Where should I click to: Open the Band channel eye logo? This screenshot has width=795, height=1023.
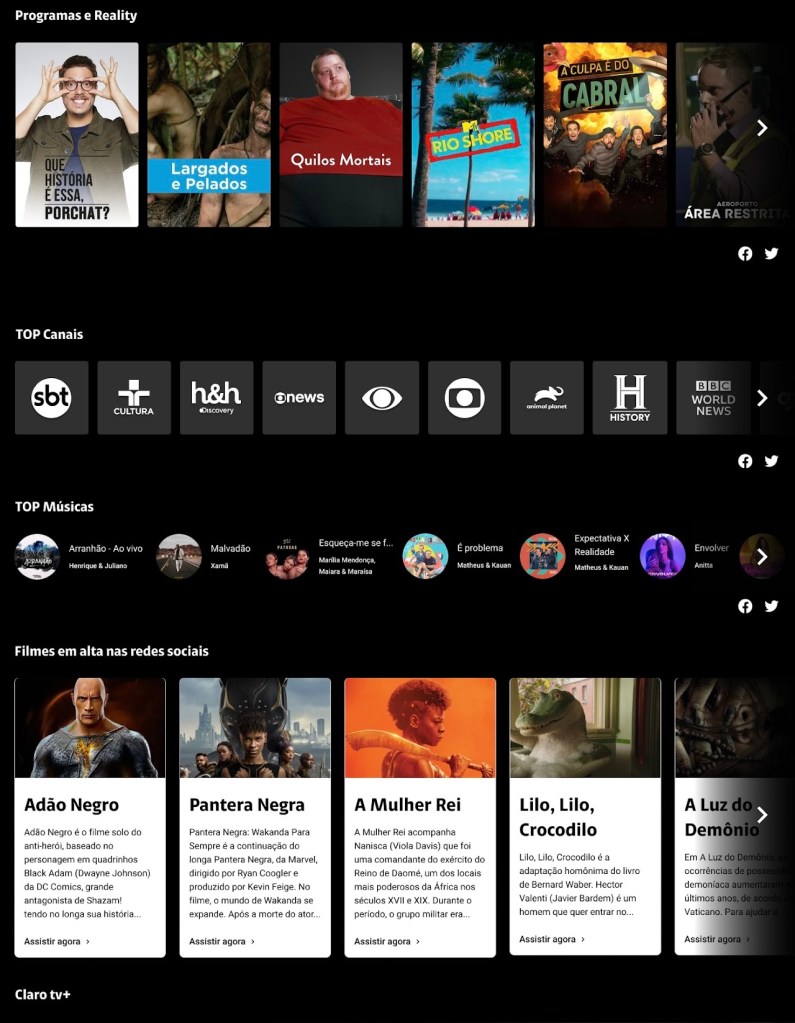pyautogui.click(x=382, y=398)
